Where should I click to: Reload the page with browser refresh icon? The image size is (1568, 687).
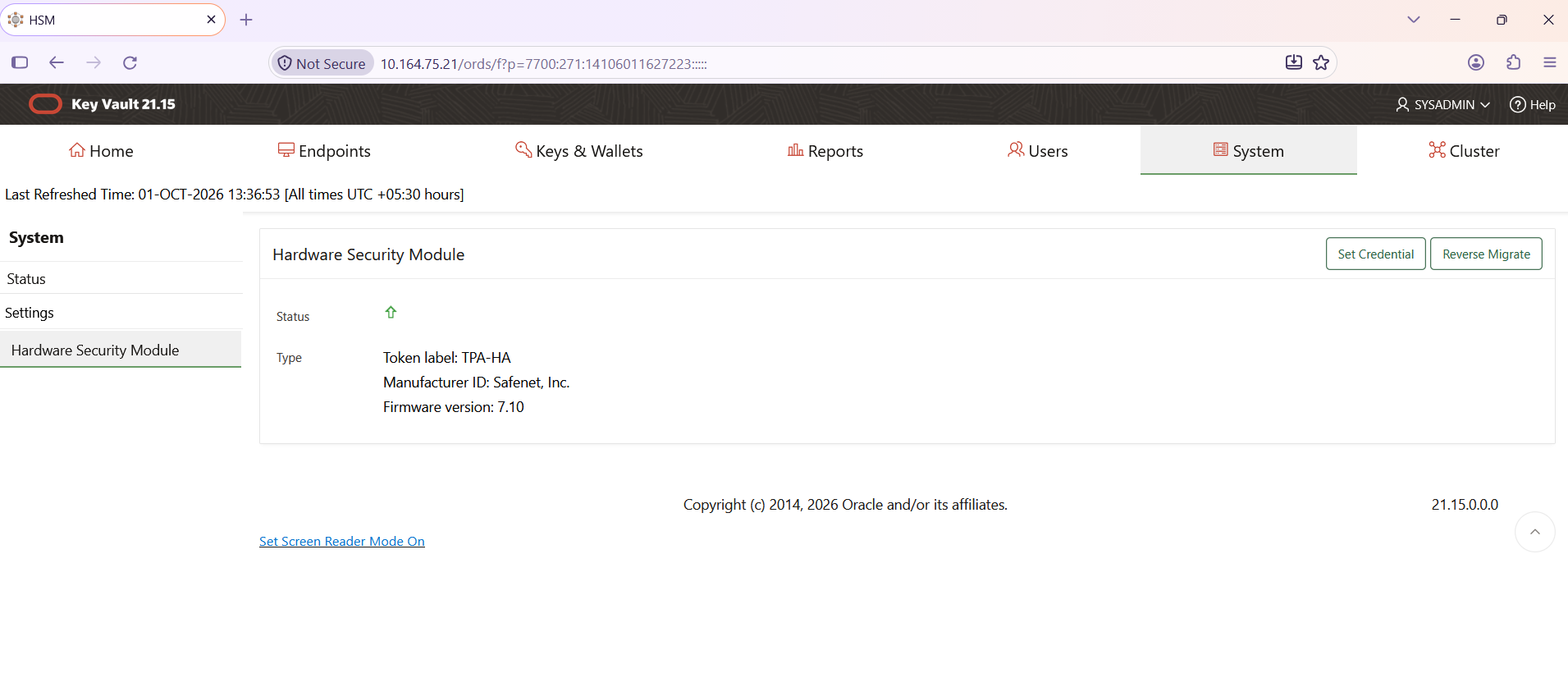coord(130,62)
